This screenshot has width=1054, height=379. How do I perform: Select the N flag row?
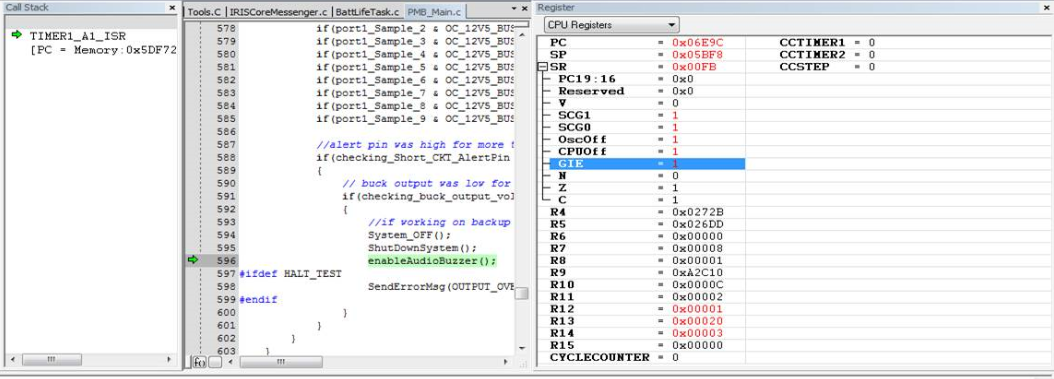pos(647,175)
